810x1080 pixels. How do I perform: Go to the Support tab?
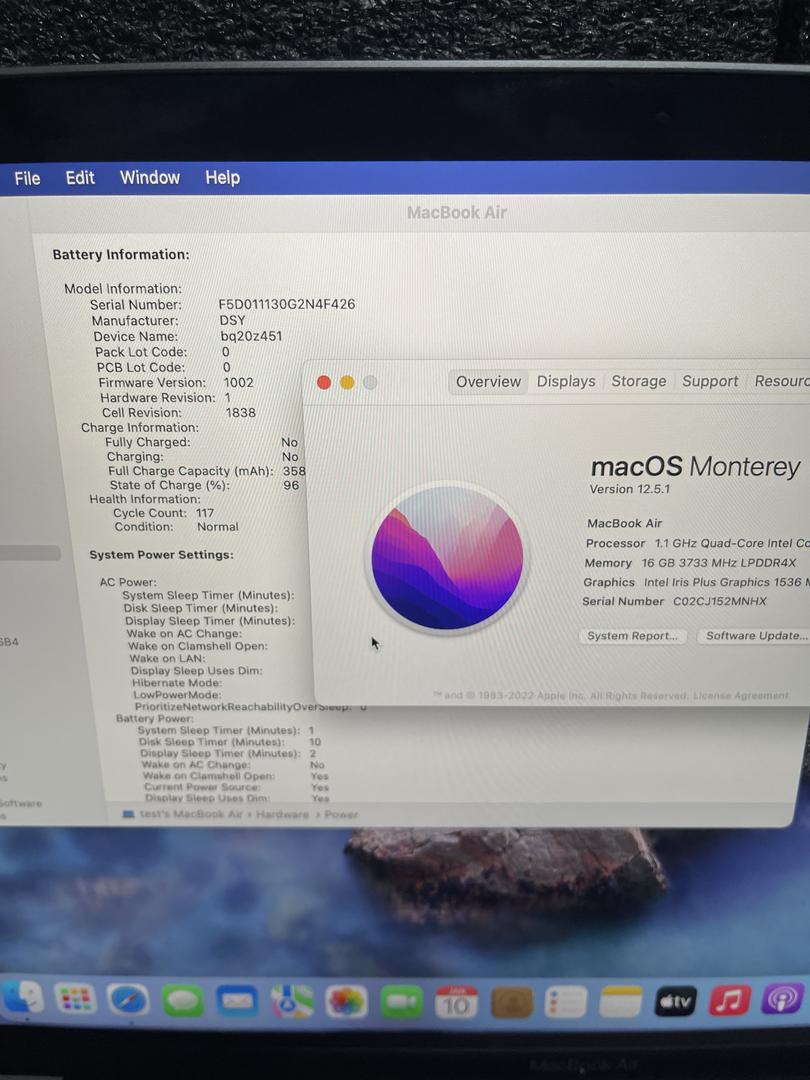(709, 381)
